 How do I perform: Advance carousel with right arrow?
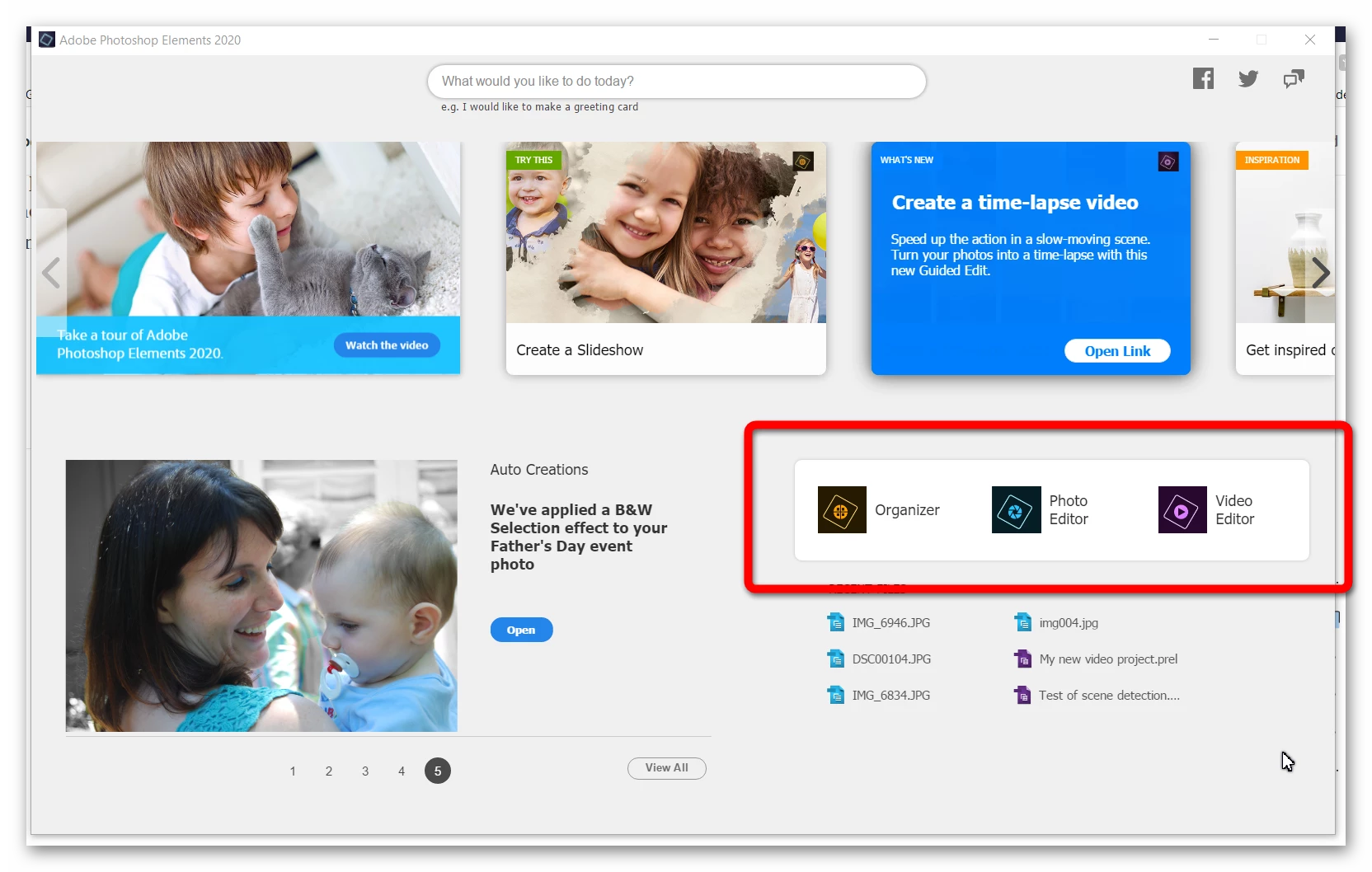[1320, 273]
